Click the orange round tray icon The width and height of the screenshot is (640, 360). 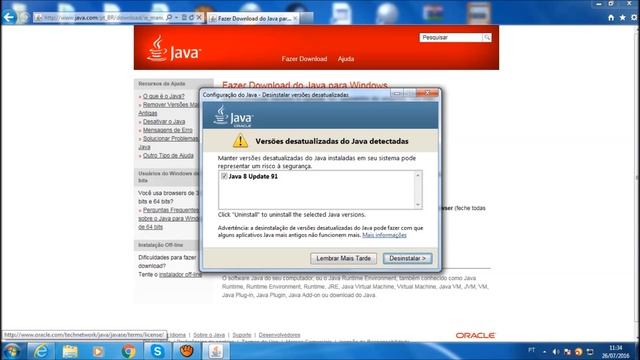(x=578, y=352)
